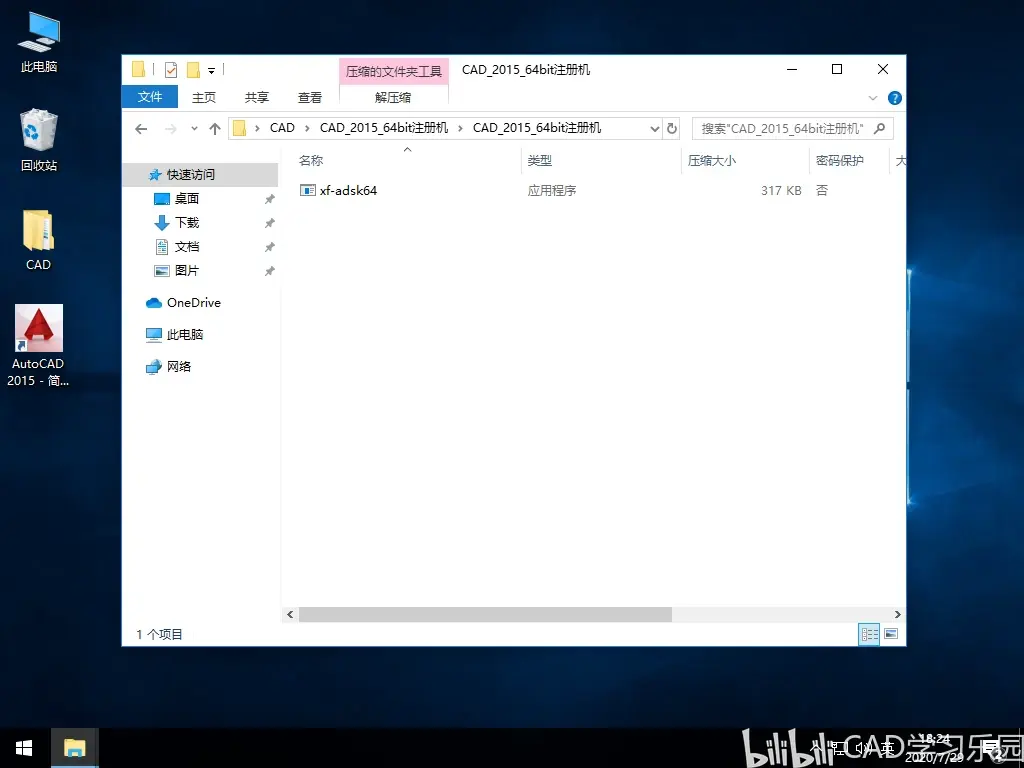Sort files by 类型 column
The image size is (1024, 768).
pos(539,161)
